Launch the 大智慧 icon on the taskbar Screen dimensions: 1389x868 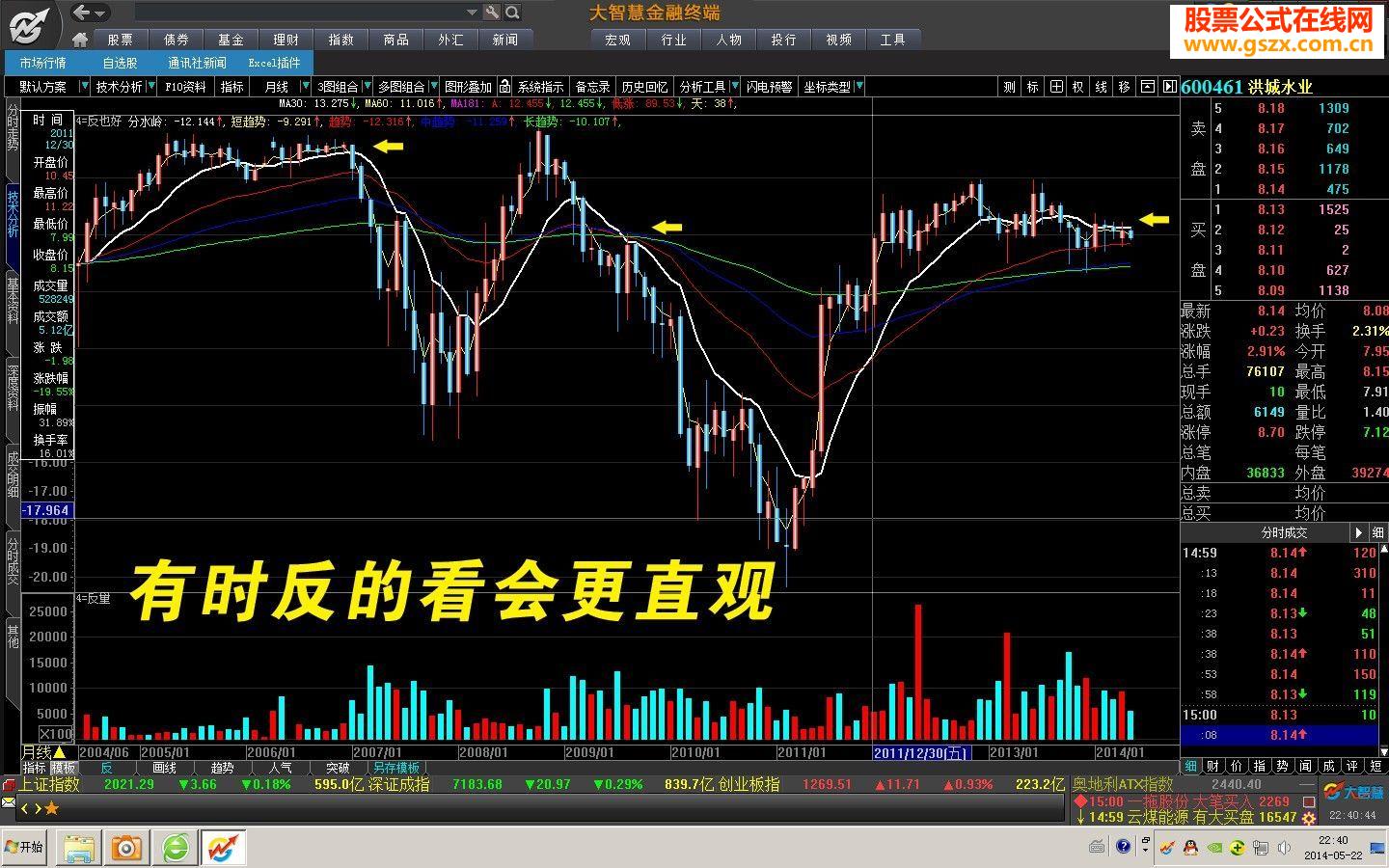click(223, 848)
